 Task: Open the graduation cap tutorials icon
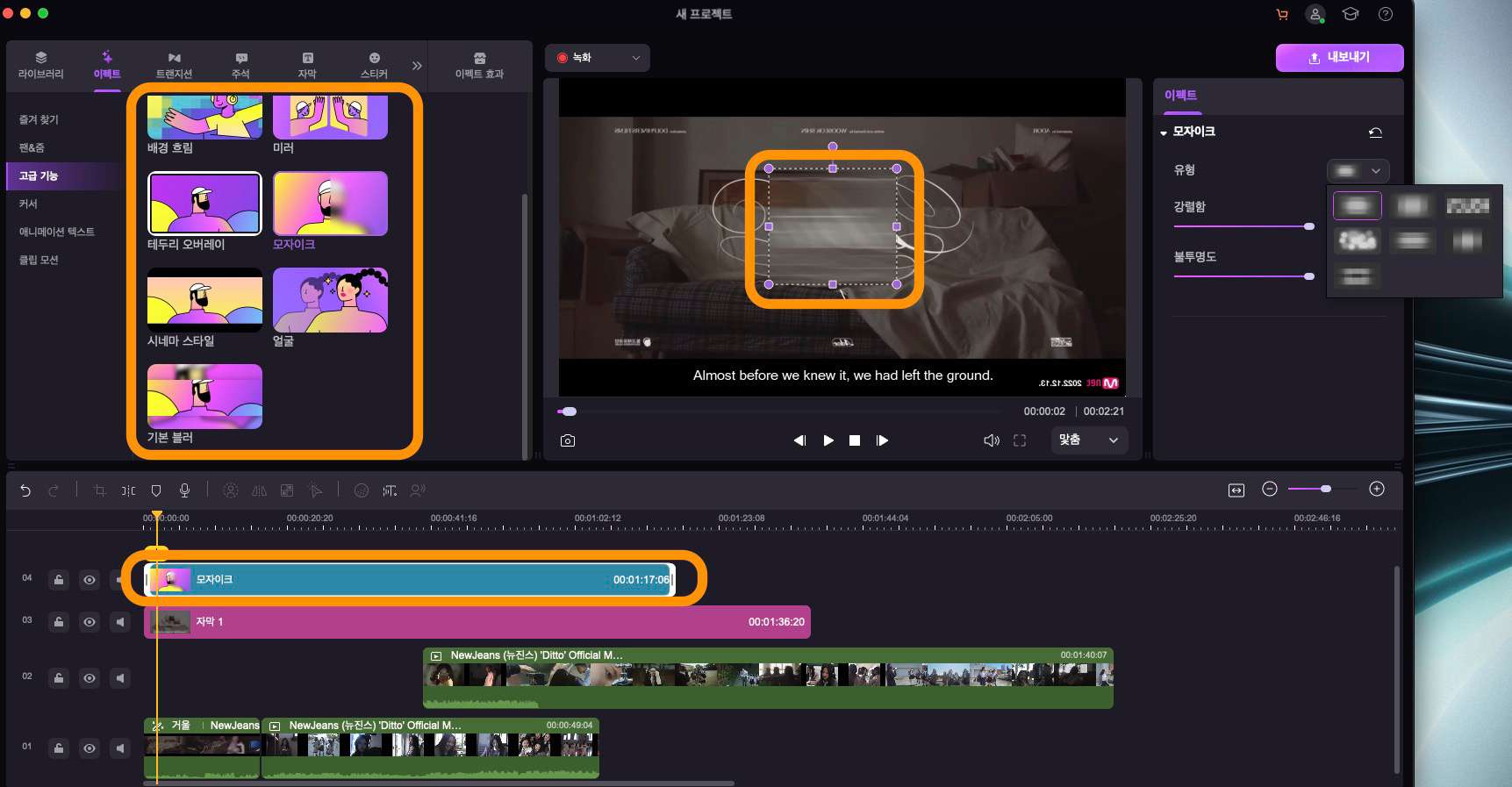(x=1351, y=14)
